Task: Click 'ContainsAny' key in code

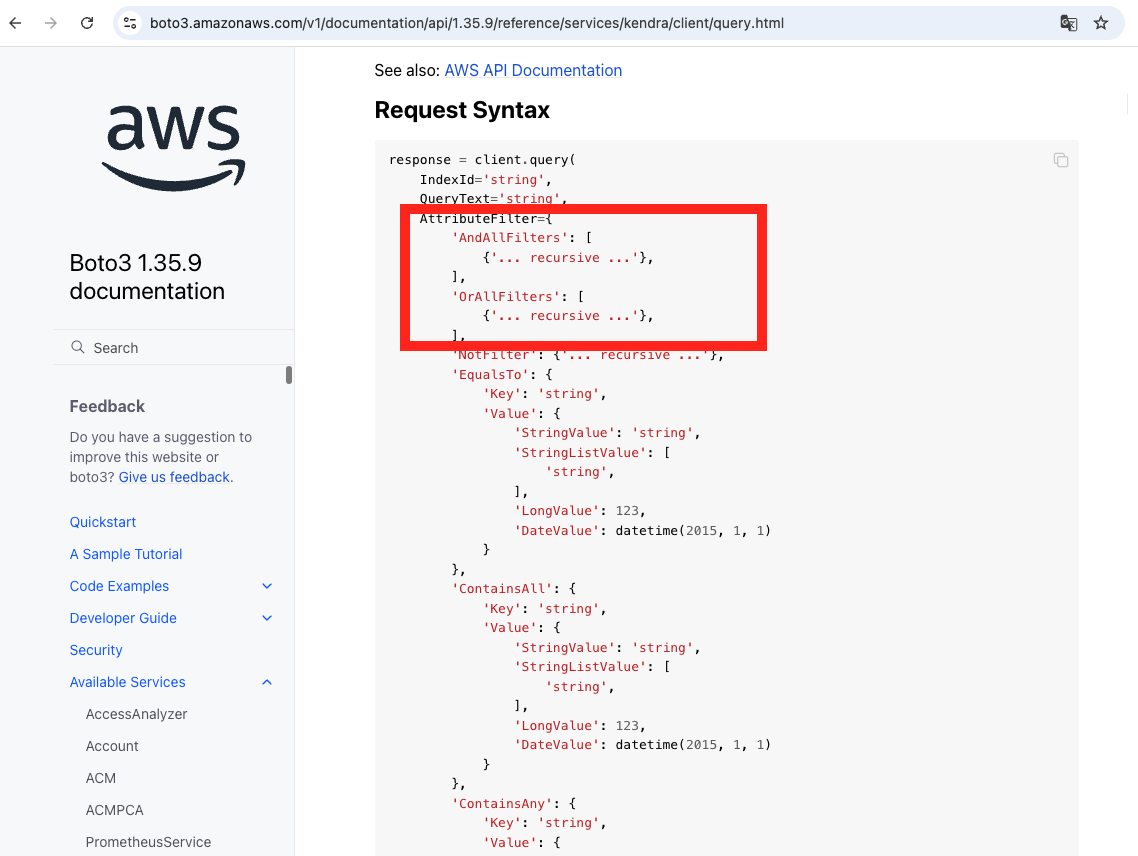Action: 502,804
